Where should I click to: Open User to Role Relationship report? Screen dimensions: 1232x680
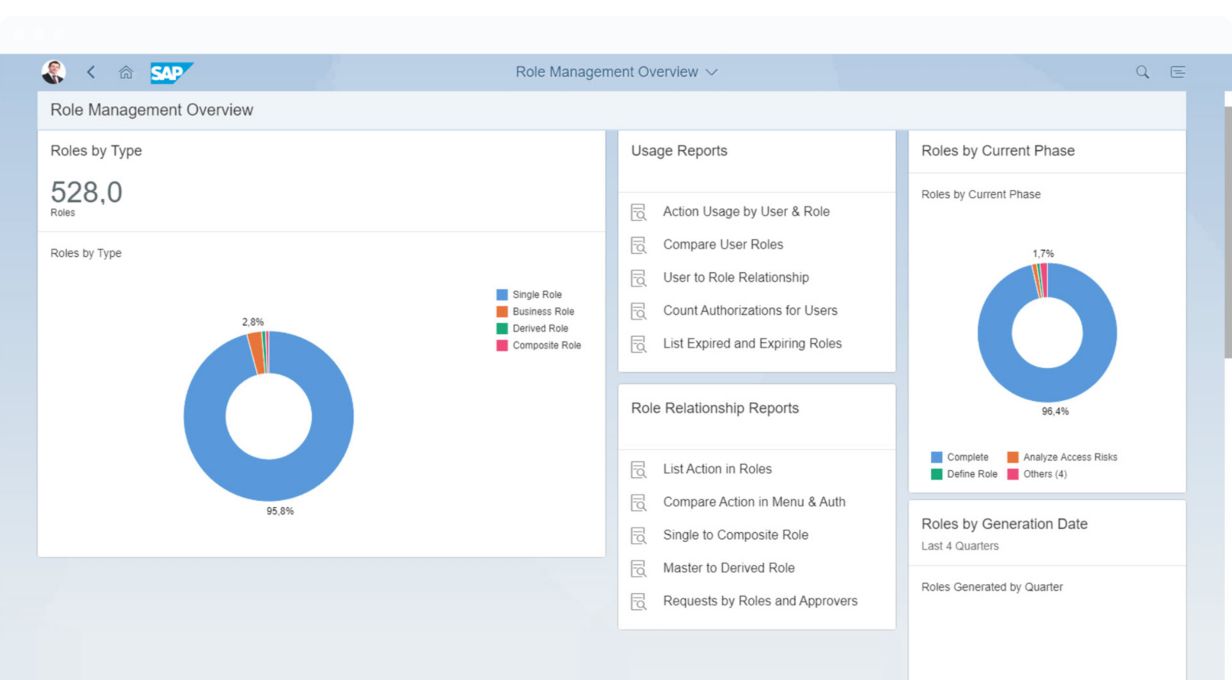click(735, 278)
